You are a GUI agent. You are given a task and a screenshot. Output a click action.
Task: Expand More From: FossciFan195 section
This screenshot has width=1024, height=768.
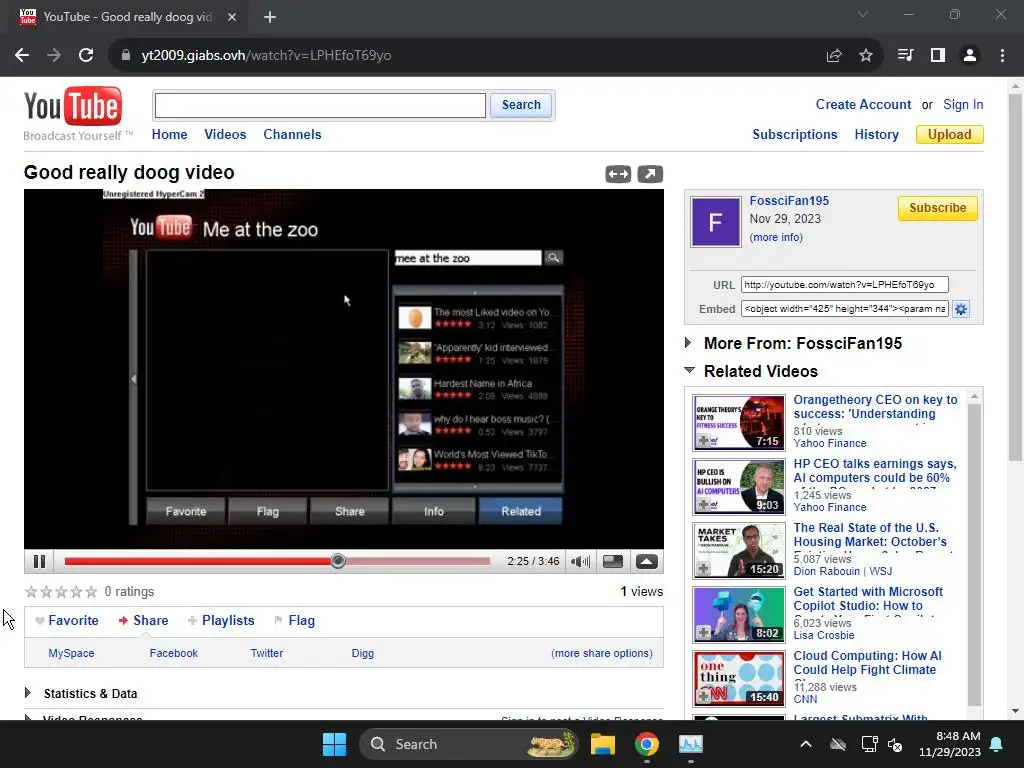click(688, 343)
